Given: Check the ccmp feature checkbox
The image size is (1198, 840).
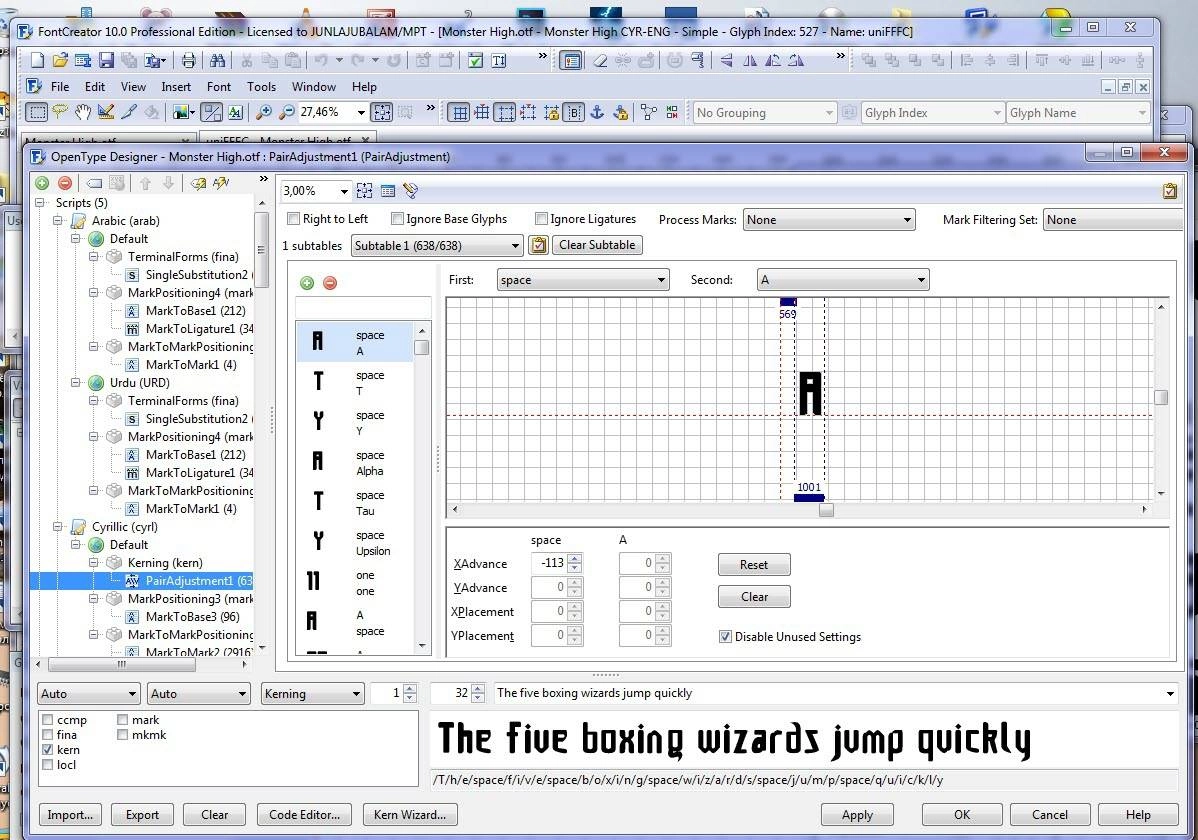Looking at the screenshot, I should [x=47, y=720].
